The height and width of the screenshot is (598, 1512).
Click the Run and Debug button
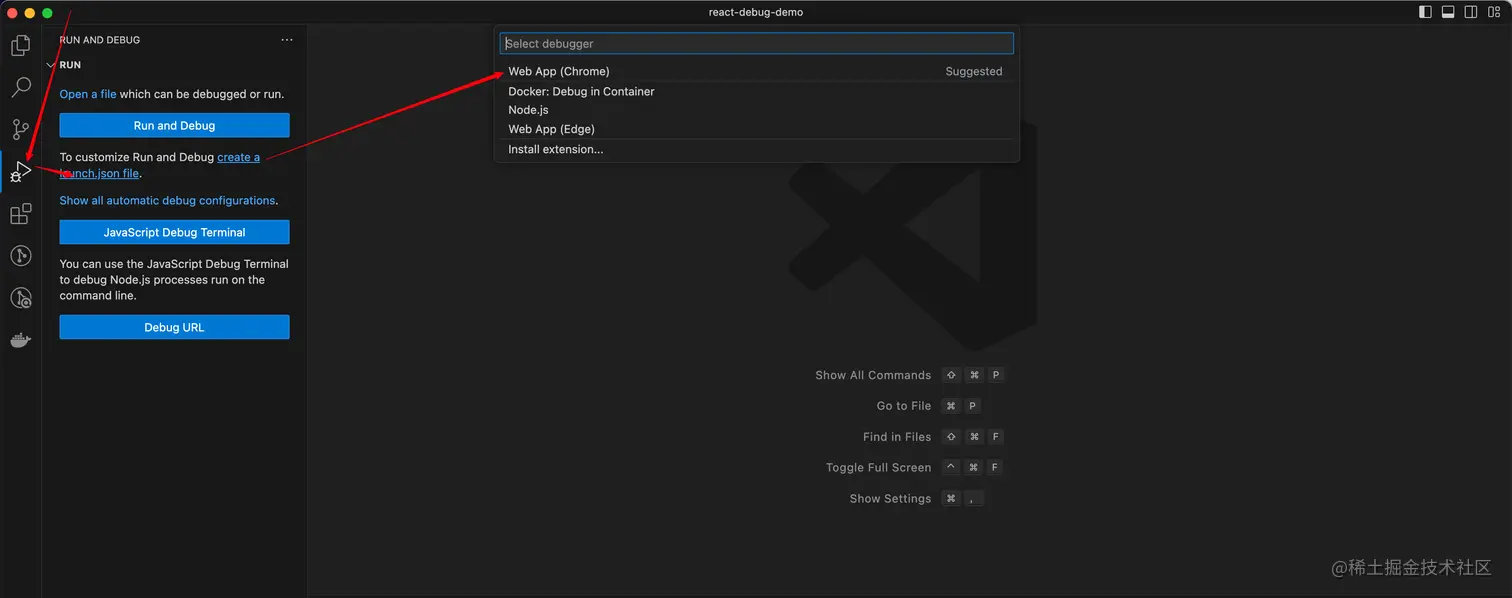pyautogui.click(x=174, y=125)
